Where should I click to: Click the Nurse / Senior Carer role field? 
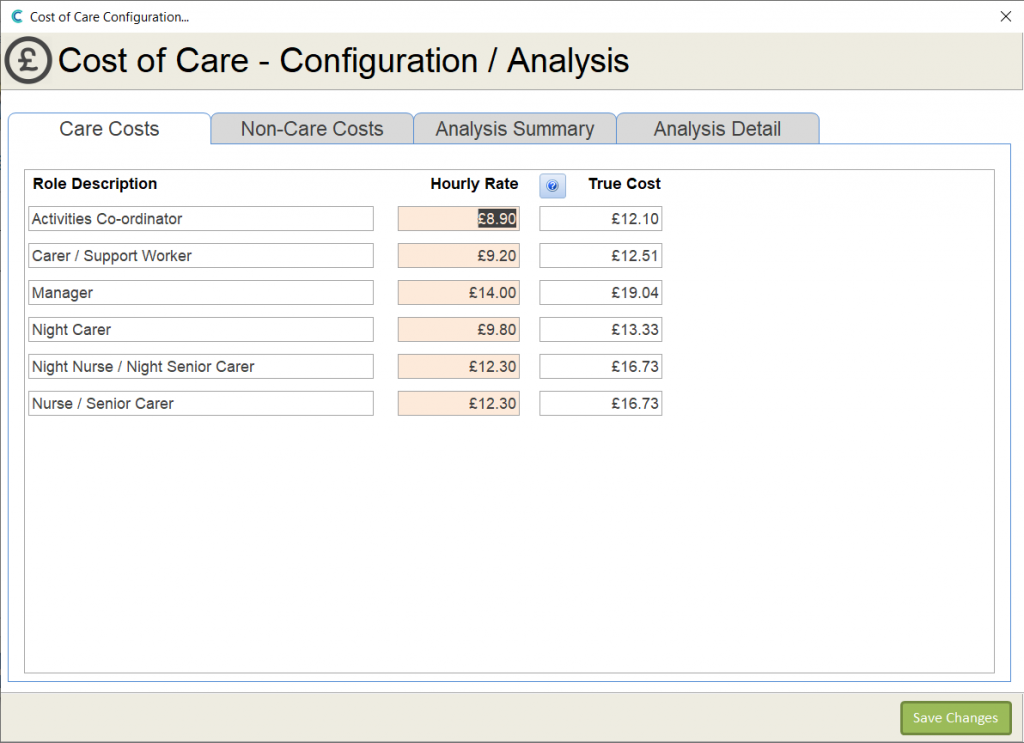[201, 404]
